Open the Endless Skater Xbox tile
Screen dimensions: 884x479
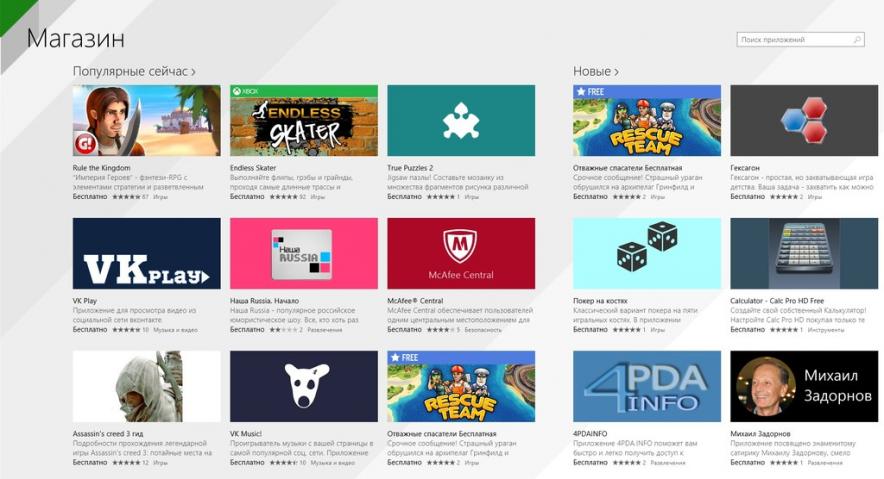pos(304,121)
